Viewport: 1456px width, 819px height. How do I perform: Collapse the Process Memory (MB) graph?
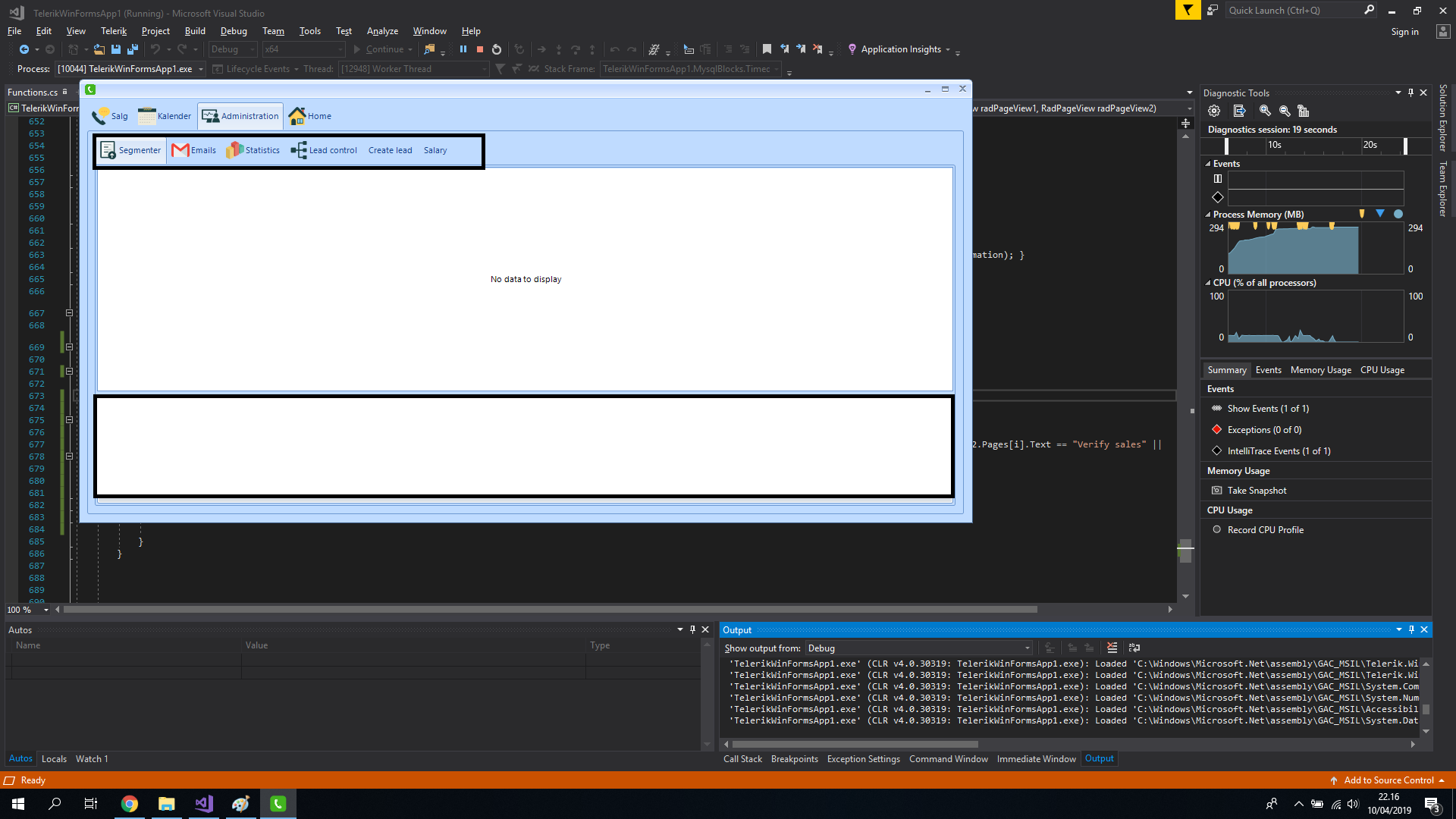point(1208,215)
